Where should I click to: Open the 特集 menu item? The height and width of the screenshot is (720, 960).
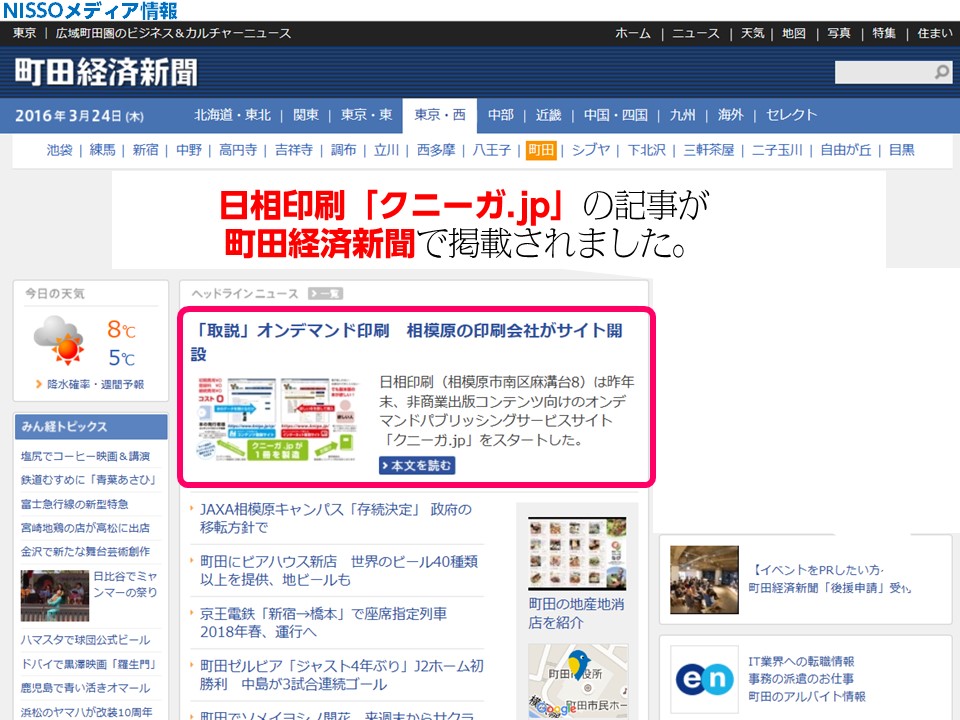(884, 33)
